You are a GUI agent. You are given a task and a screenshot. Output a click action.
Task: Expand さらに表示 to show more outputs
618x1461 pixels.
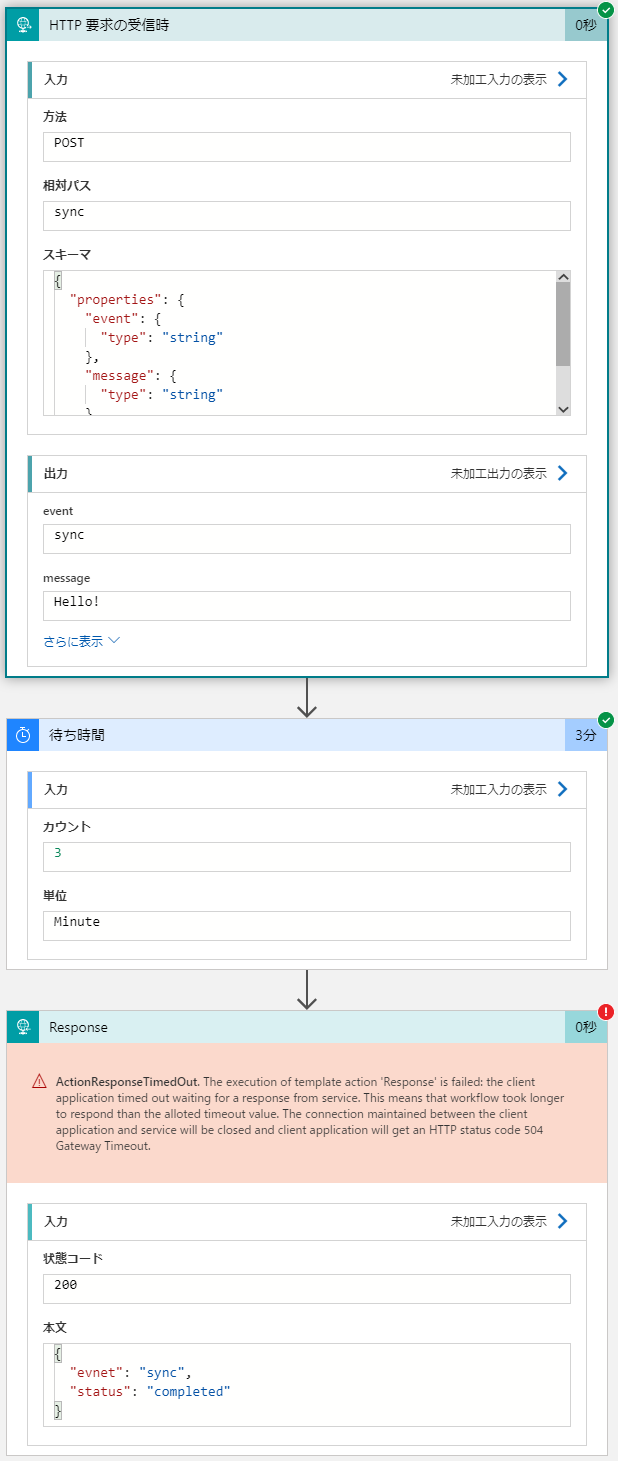coord(81,641)
